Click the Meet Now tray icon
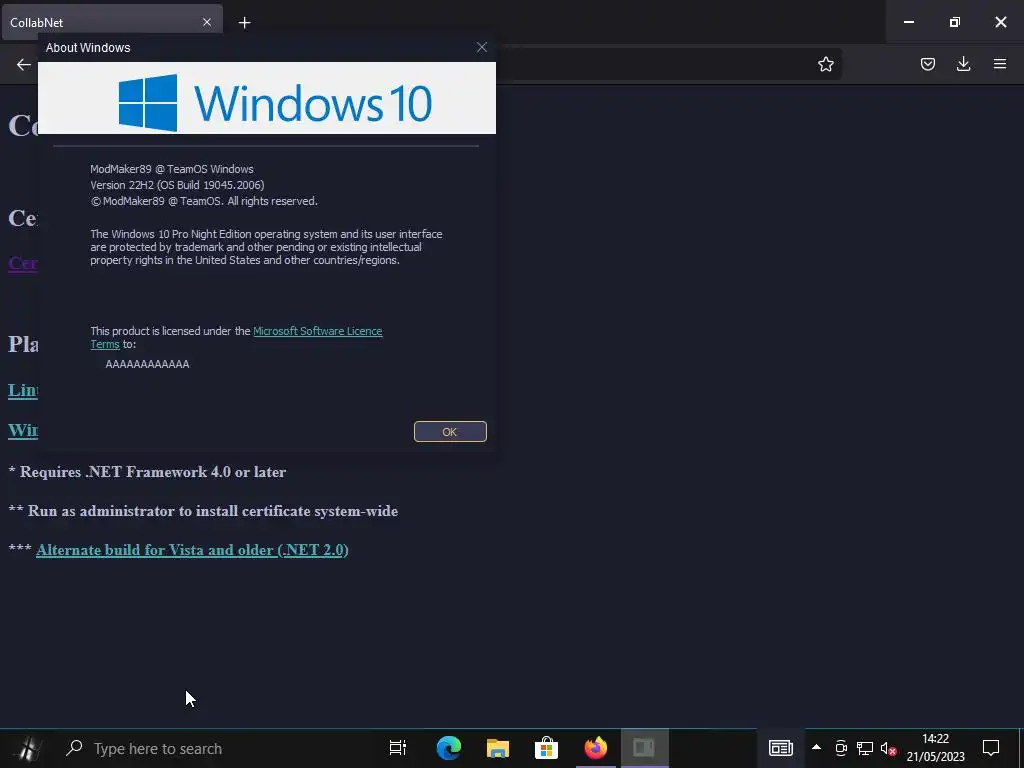The width and height of the screenshot is (1024, 768). click(841, 748)
